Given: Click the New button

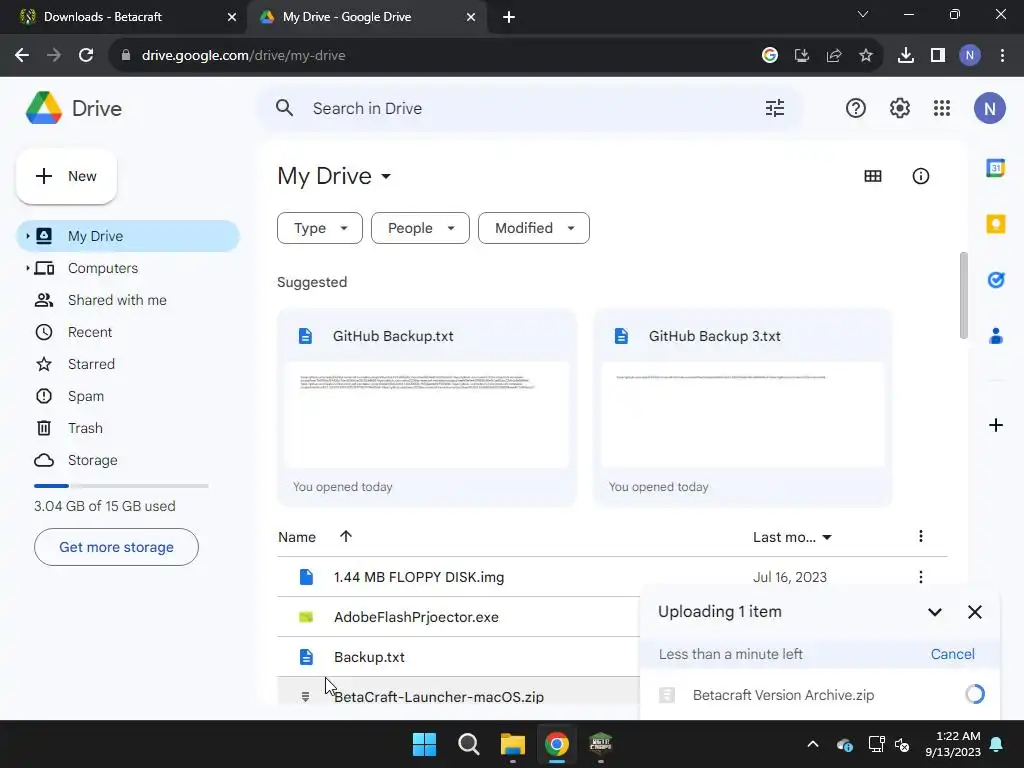Looking at the screenshot, I should tap(66, 176).
